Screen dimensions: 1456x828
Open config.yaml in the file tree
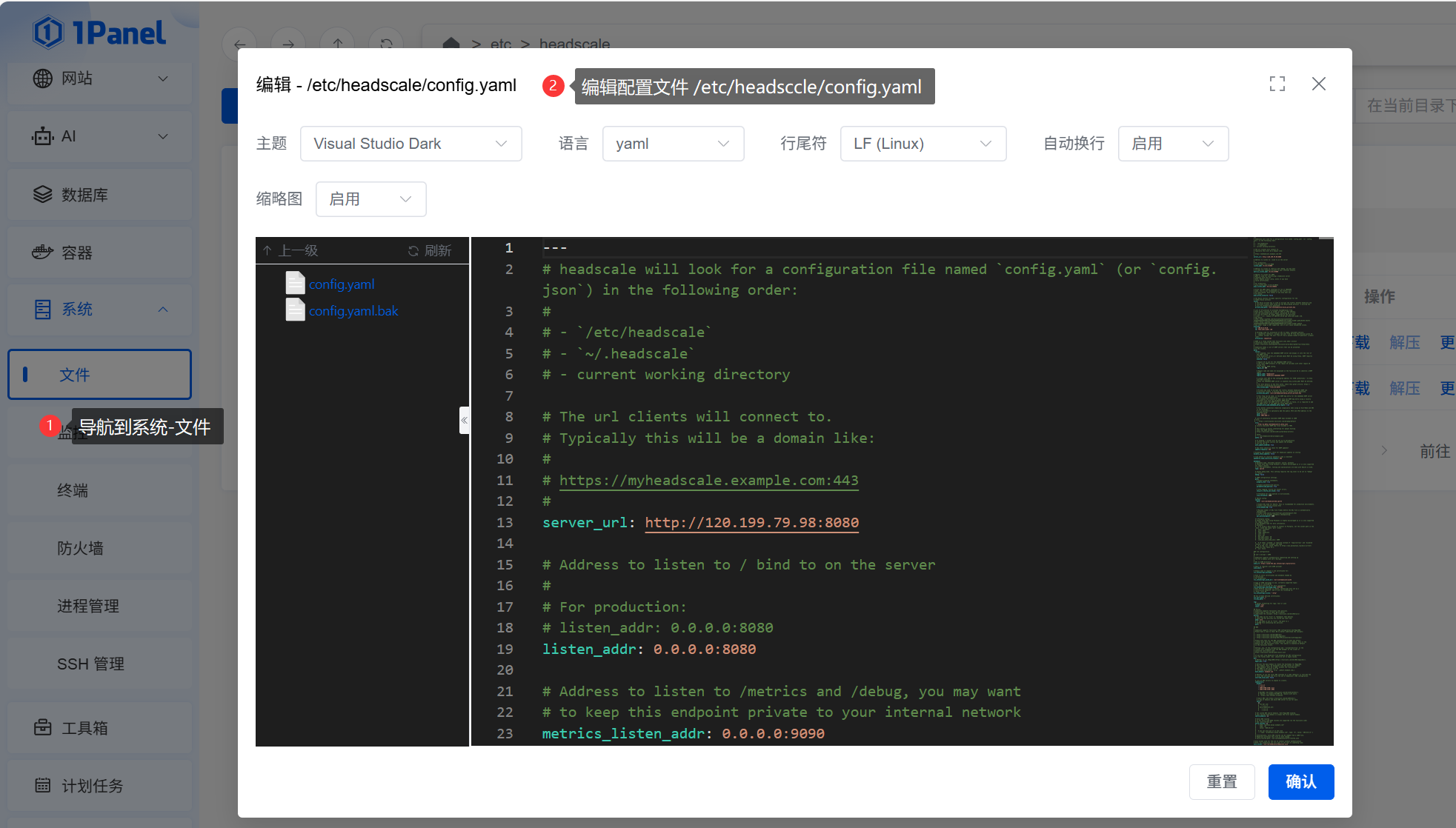click(x=342, y=284)
